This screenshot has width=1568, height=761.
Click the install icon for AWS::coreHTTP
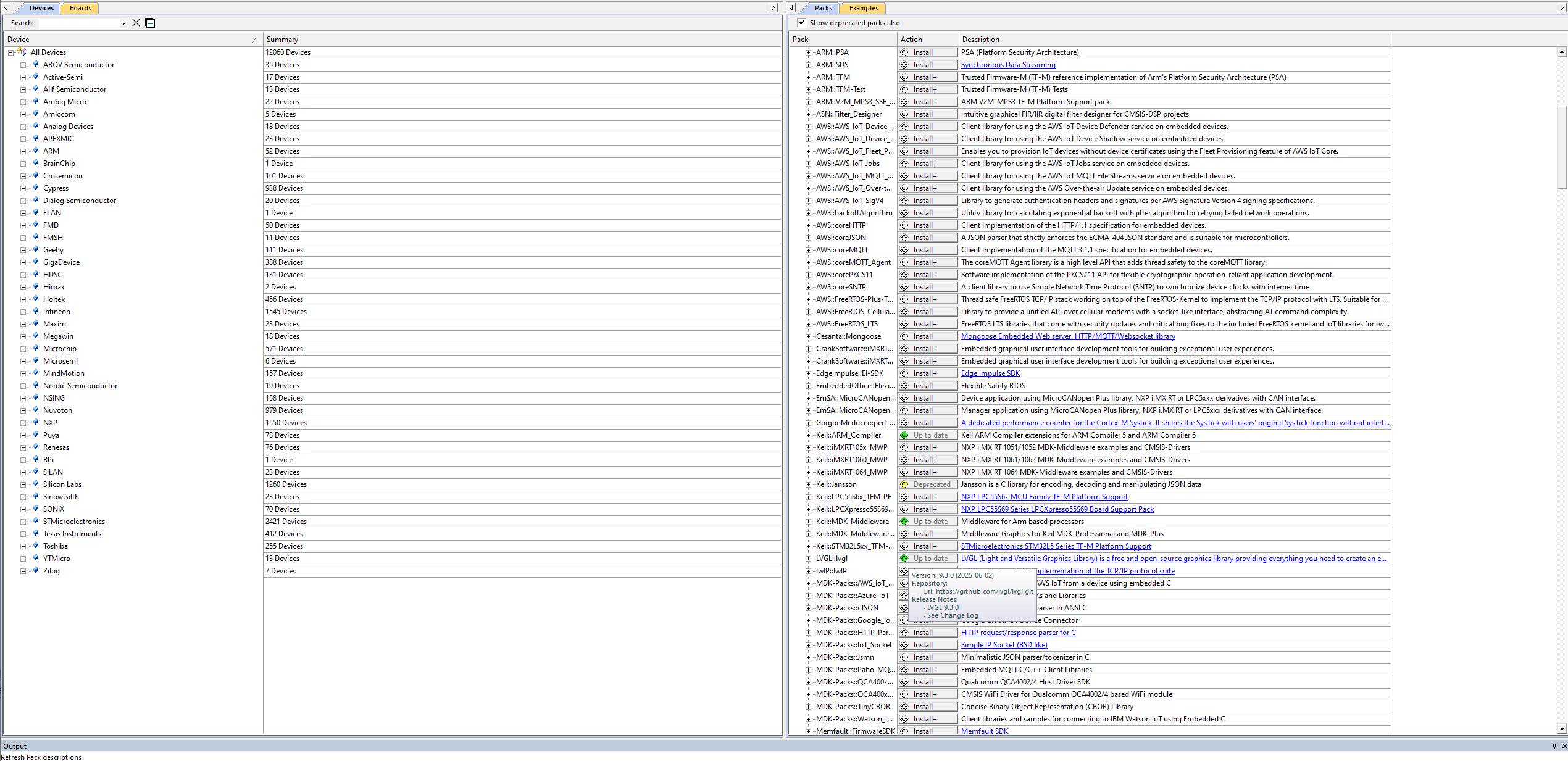point(904,225)
